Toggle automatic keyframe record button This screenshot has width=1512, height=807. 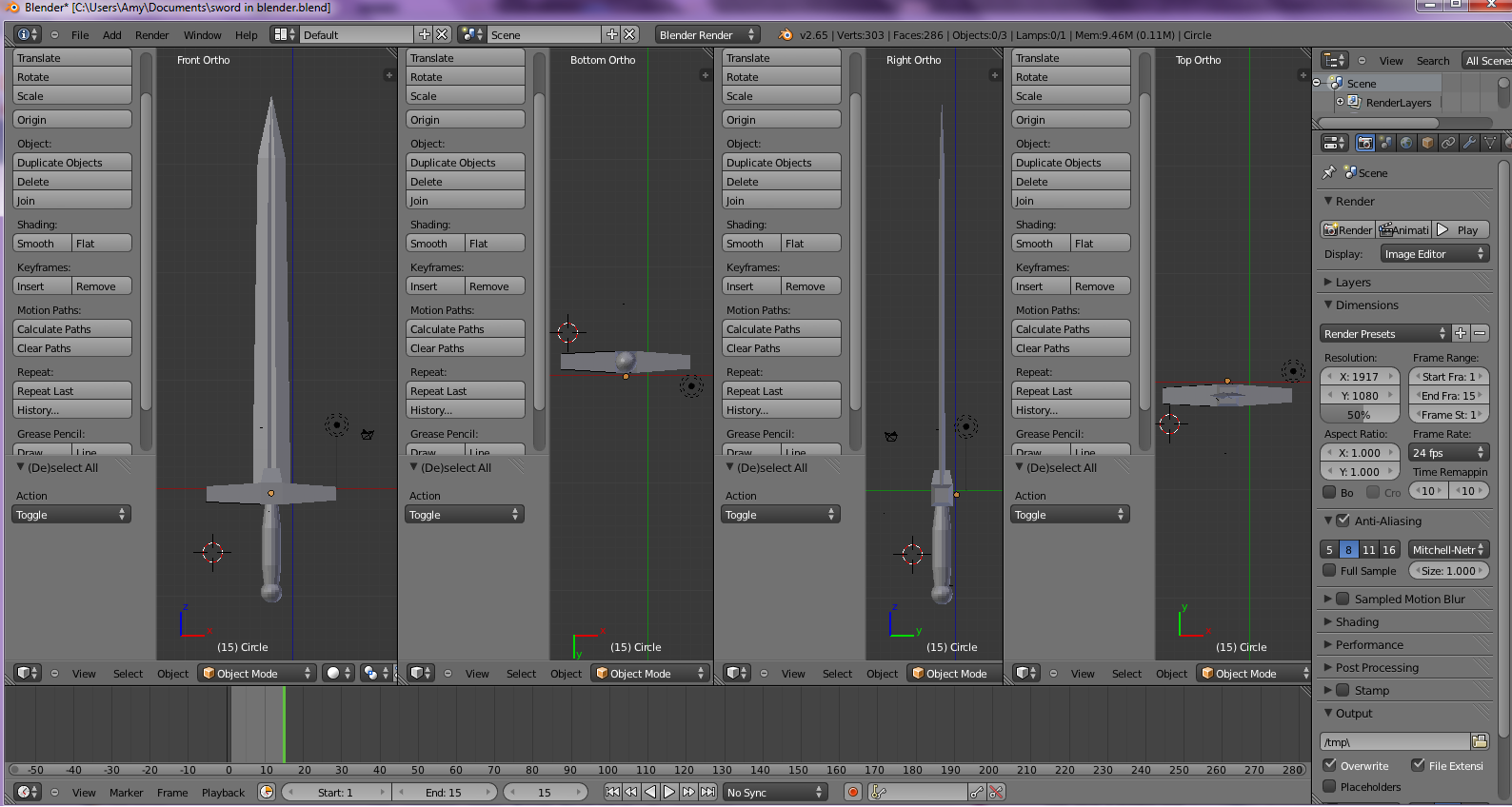click(x=853, y=792)
